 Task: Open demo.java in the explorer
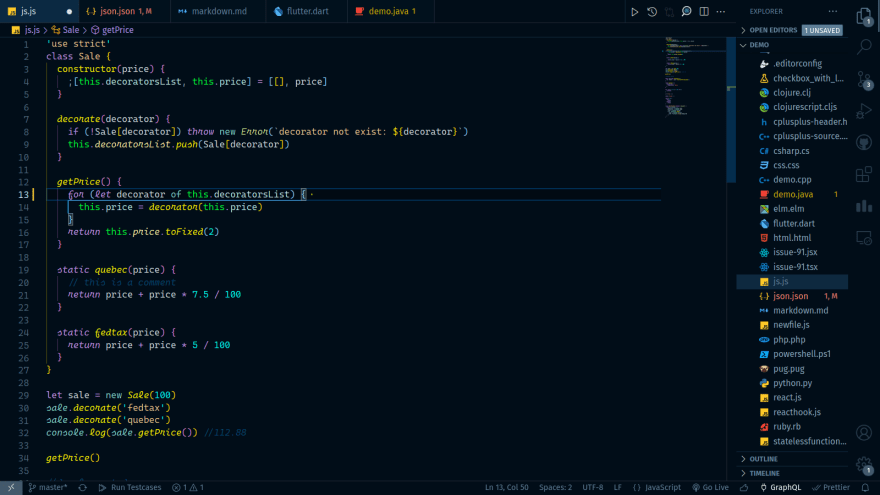tap(792, 194)
